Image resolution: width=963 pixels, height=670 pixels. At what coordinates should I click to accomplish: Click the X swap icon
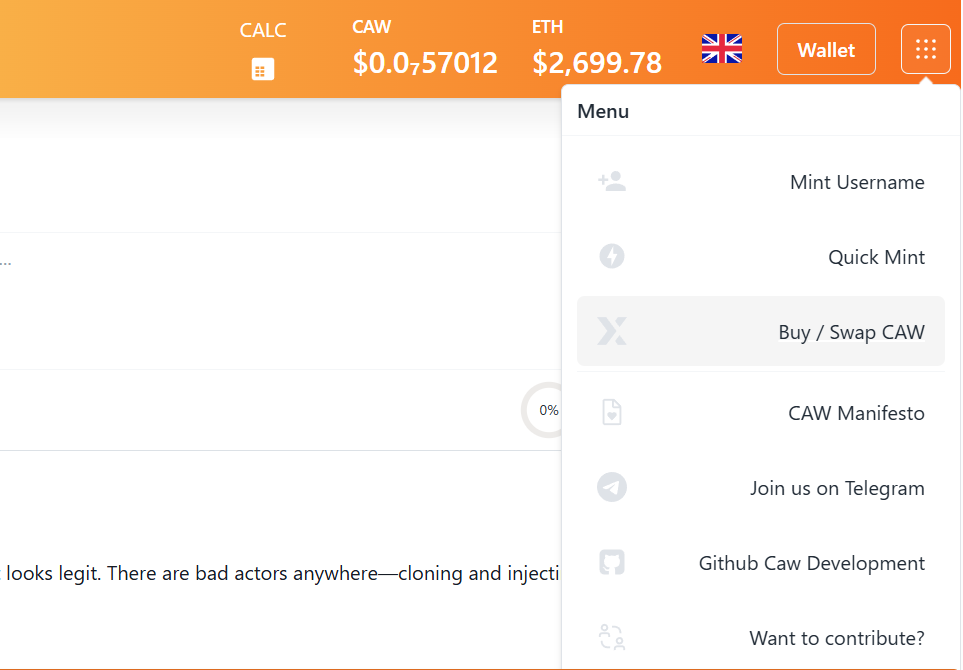(x=612, y=331)
